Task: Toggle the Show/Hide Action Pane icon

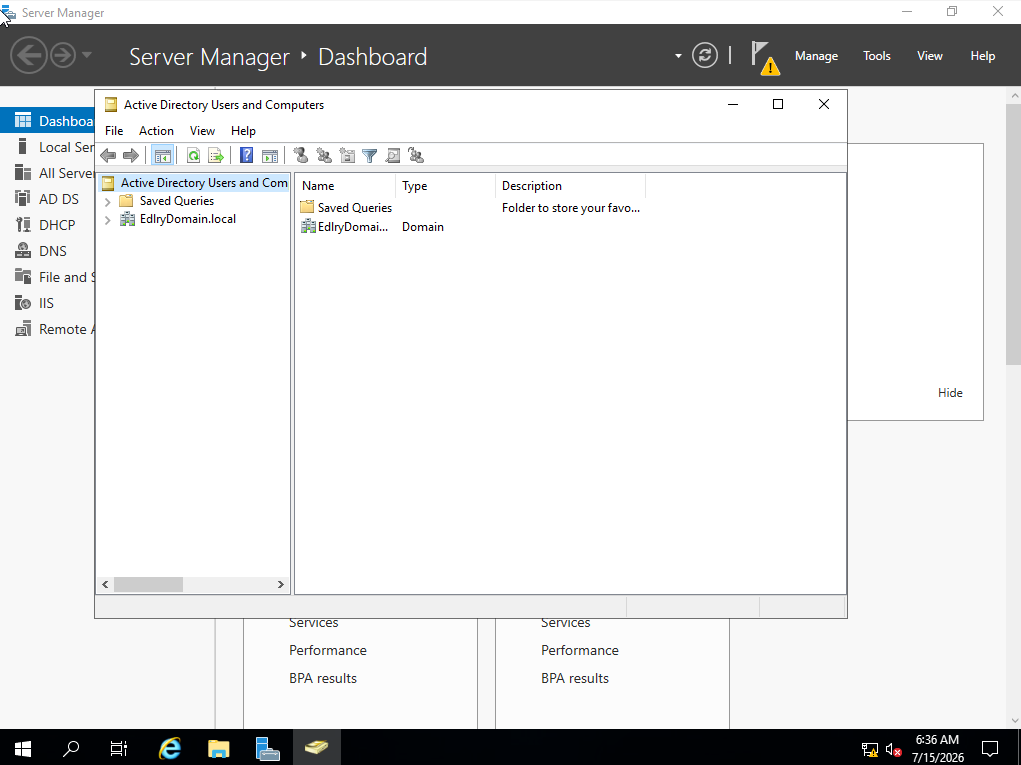Action: click(x=270, y=156)
